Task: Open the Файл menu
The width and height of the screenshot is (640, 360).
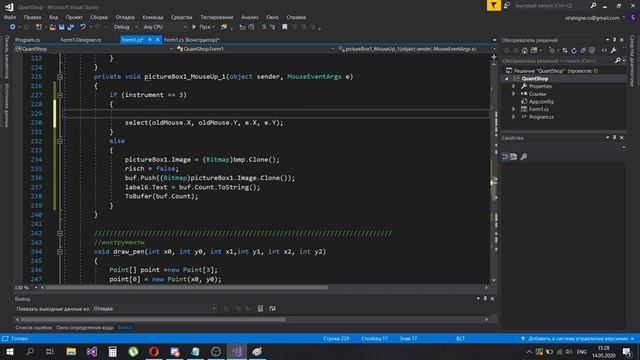Action: click(10, 17)
